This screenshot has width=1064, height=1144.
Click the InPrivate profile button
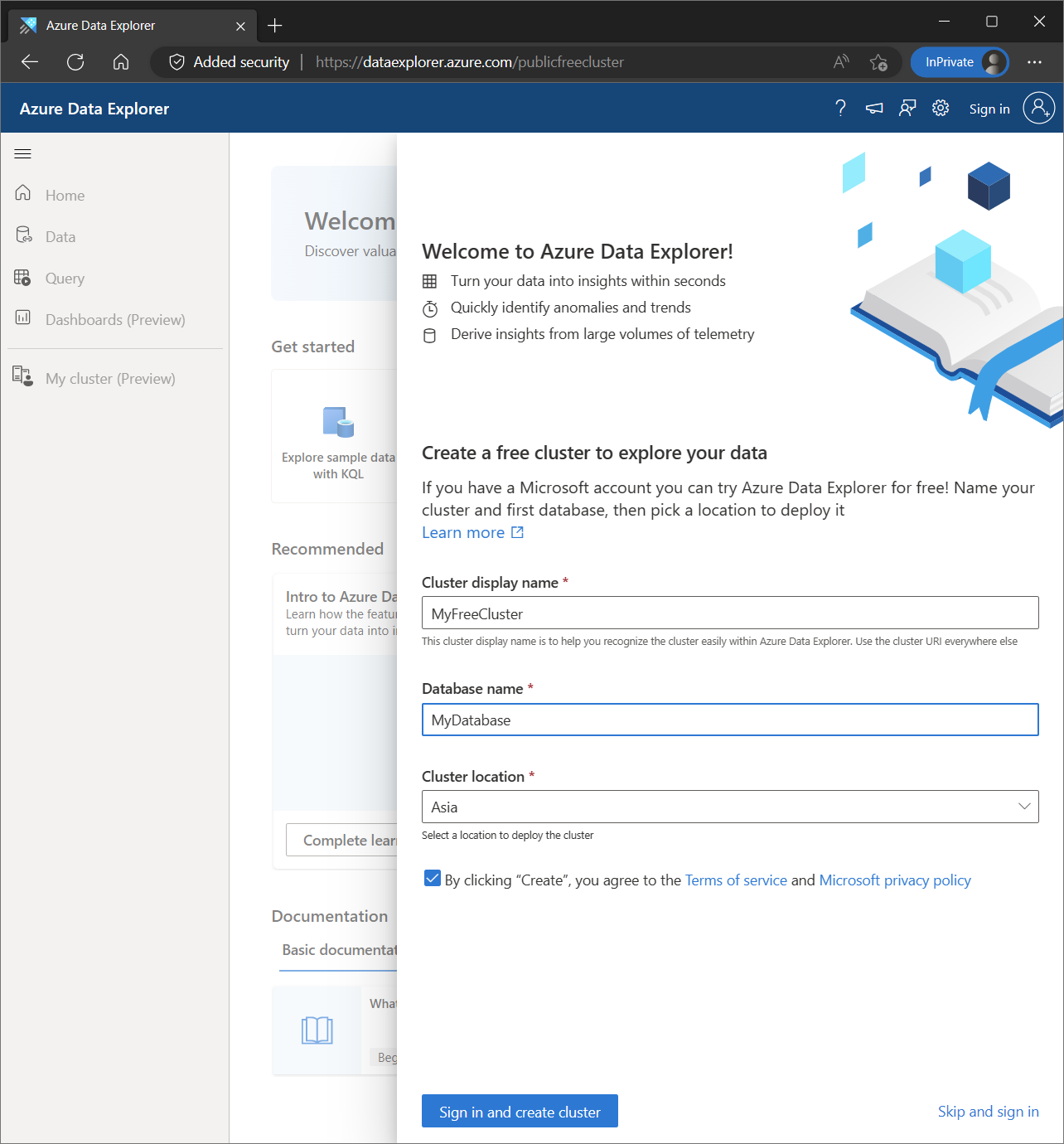[960, 62]
